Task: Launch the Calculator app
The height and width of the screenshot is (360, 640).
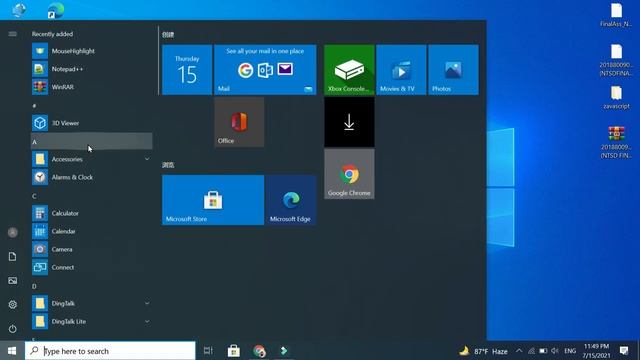Action: pyautogui.click(x=92, y=213)
